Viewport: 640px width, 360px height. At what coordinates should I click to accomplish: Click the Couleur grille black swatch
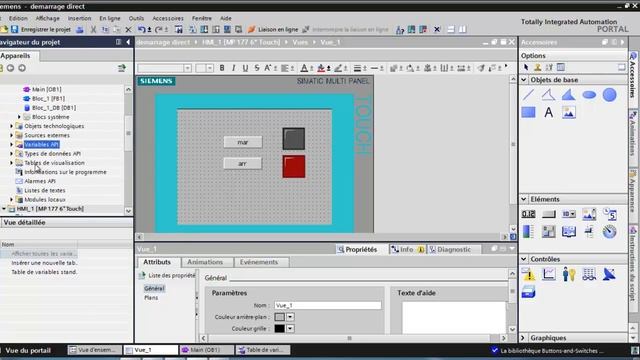pos(280,328)
